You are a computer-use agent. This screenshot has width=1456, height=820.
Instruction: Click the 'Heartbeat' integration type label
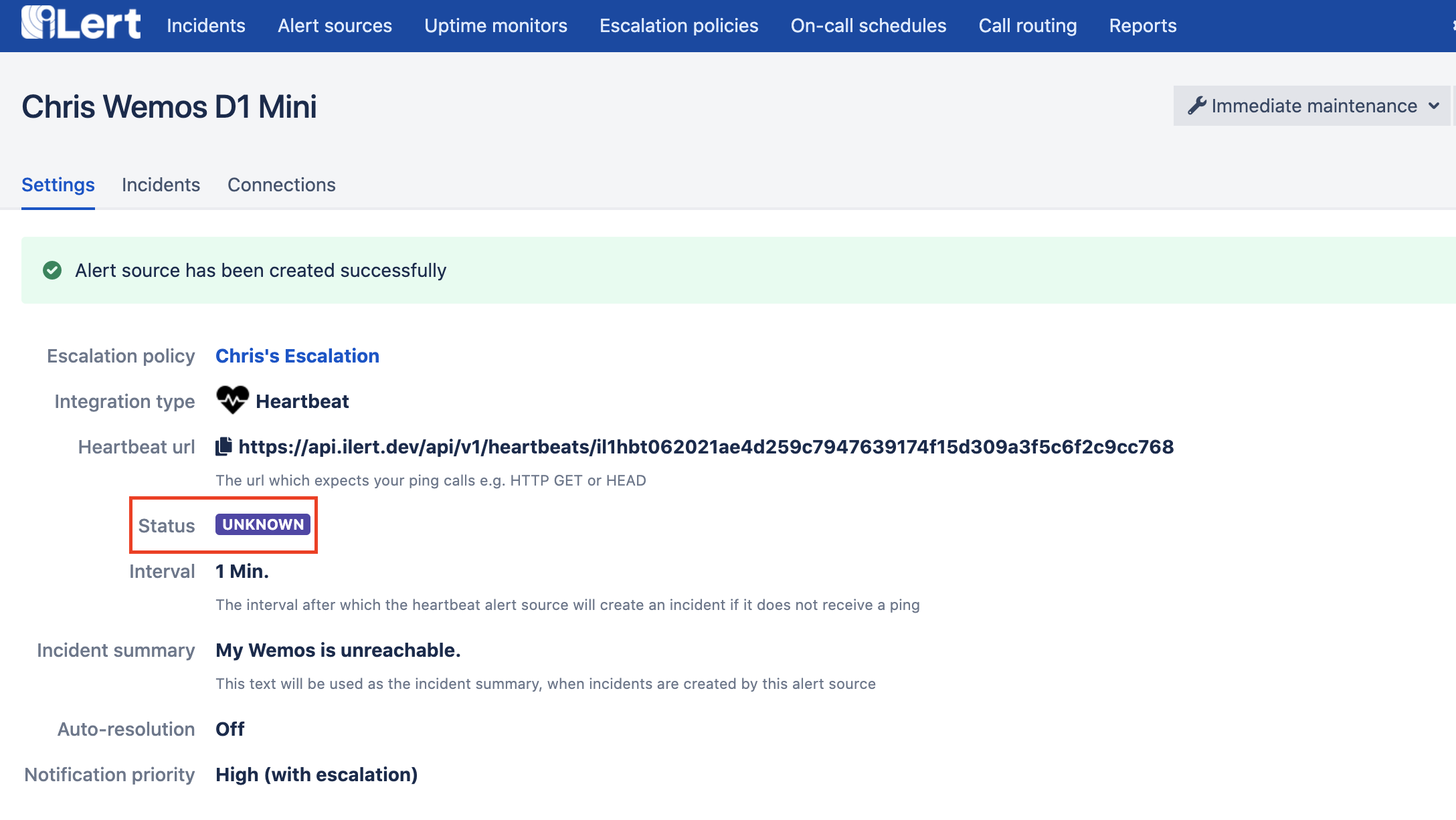point(302,401)
